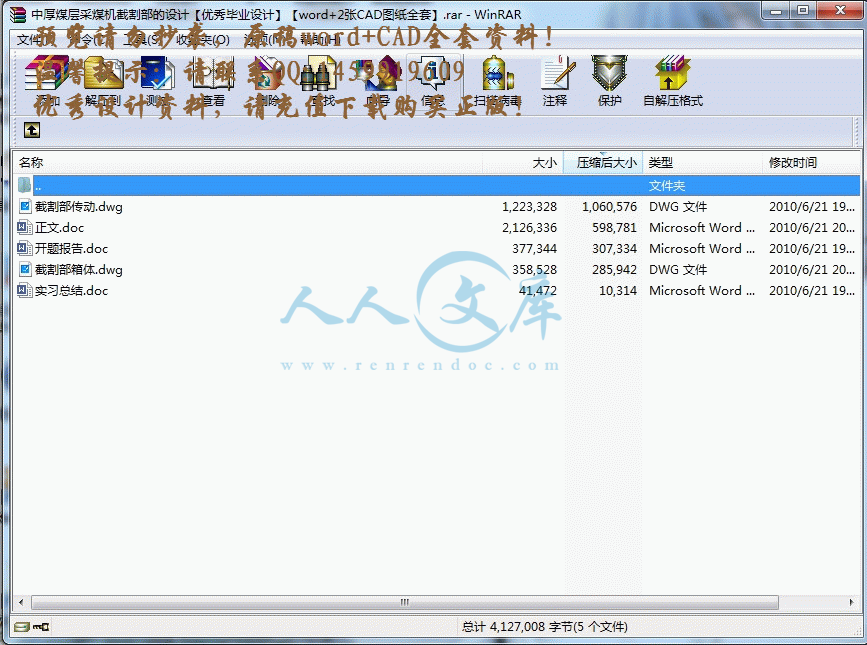Screen dimensions: 867x645
Task: Click the 保护 (Protect) shield icon
Action: (609, 73)
